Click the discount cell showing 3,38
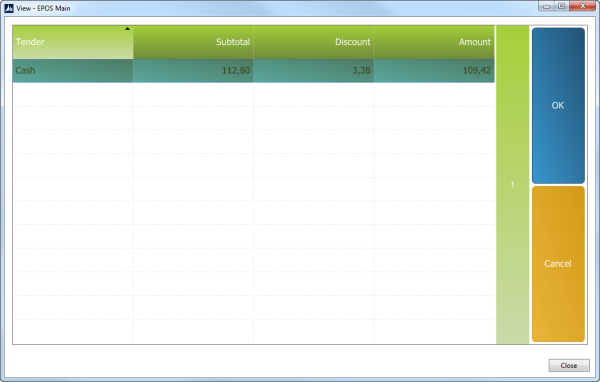Image resolution: width=600 pixels, height=382 pixels. pos(313,71)
